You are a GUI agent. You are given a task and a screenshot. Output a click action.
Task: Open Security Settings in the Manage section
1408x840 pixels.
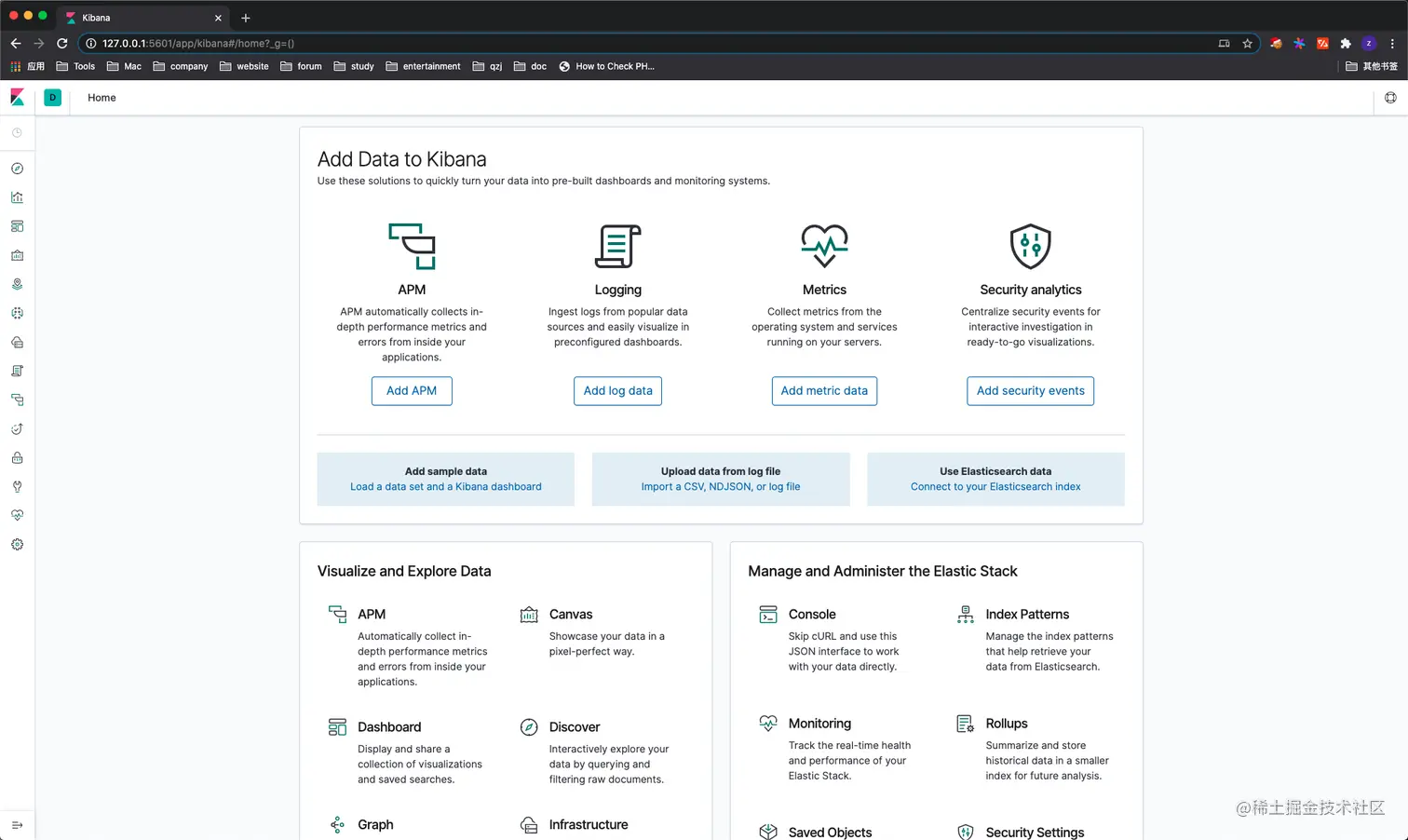[1035, 833]
